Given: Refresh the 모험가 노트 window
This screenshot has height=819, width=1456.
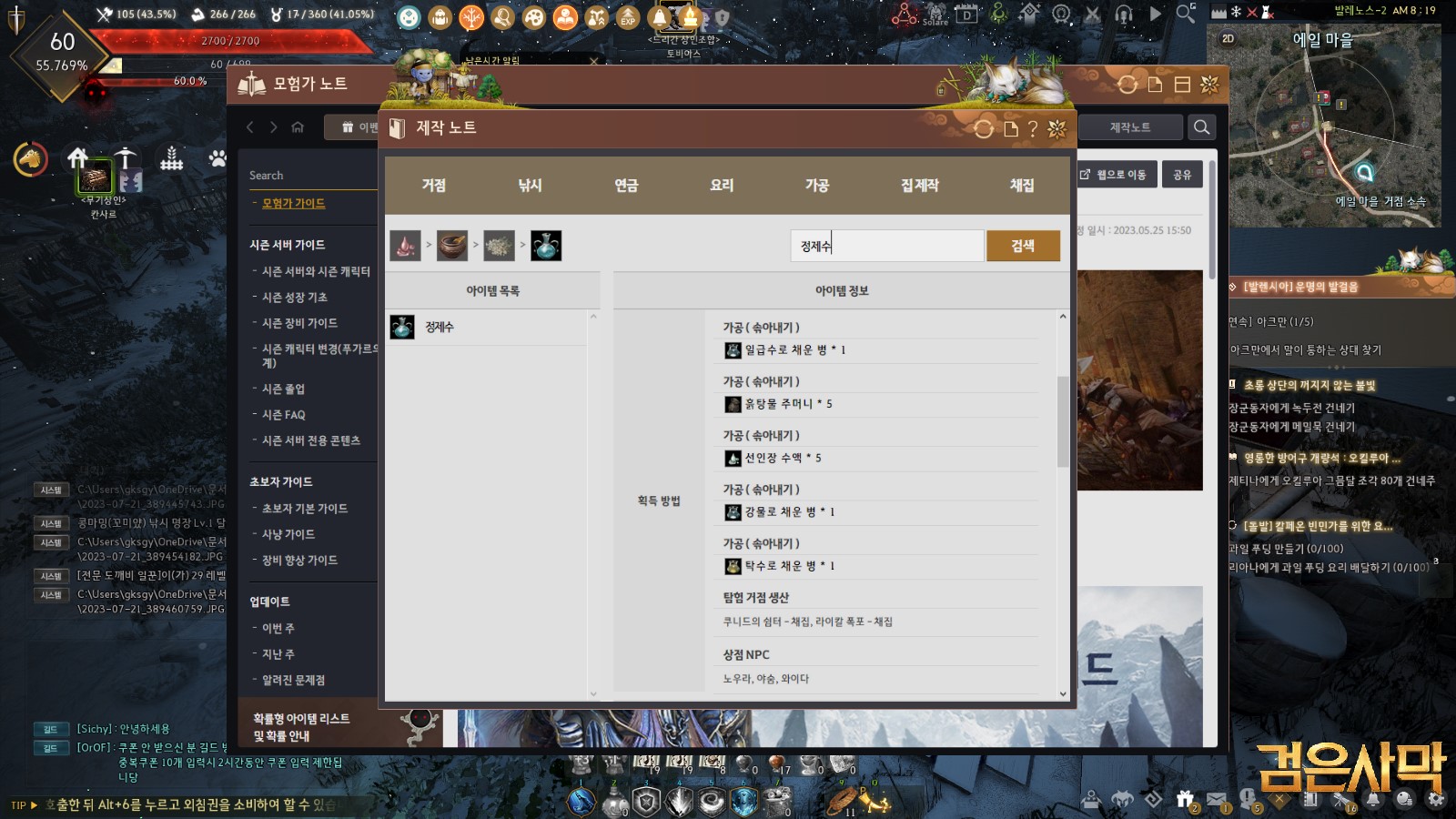Looking at the screenshot, I should click(1127, 85).
